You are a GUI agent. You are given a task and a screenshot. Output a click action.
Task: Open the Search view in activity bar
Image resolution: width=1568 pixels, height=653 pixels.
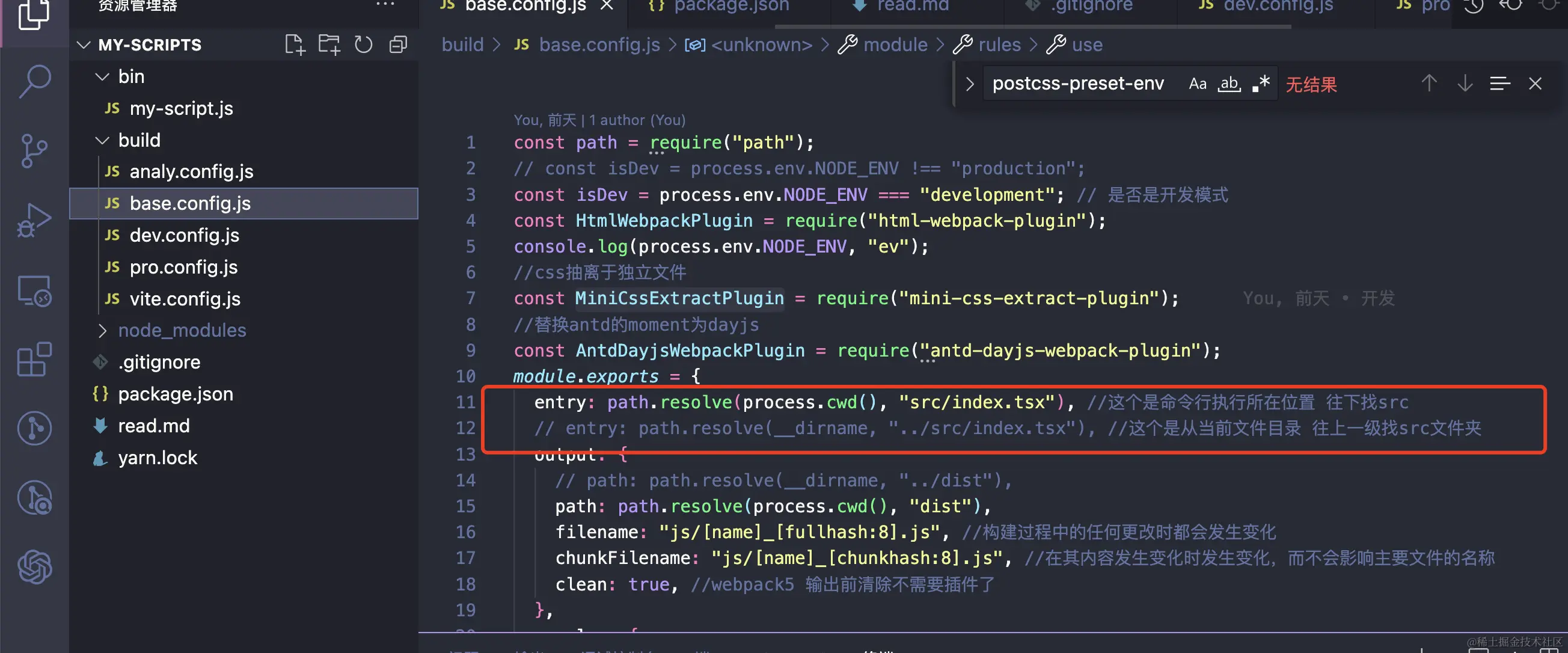pos(34,81)
